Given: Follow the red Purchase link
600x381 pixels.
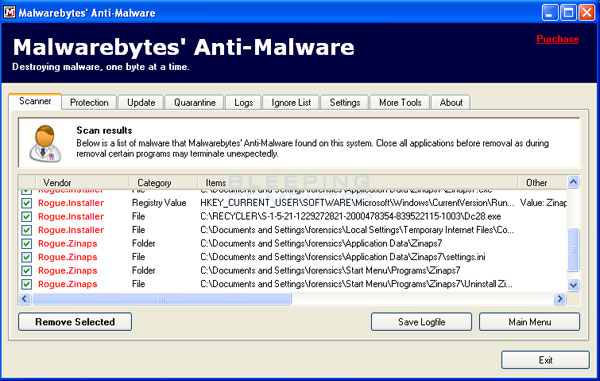Looking at the screenshot, I should (557, 39).
